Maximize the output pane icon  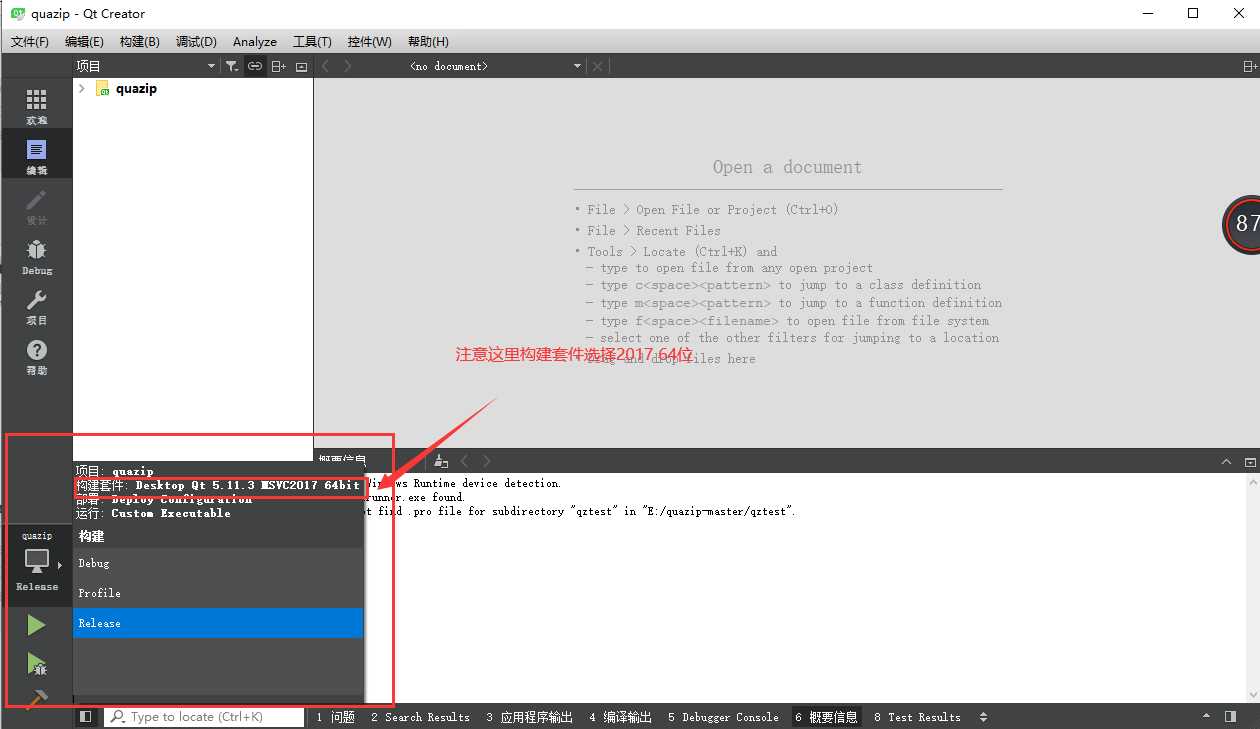click(x=1249, y=462)
